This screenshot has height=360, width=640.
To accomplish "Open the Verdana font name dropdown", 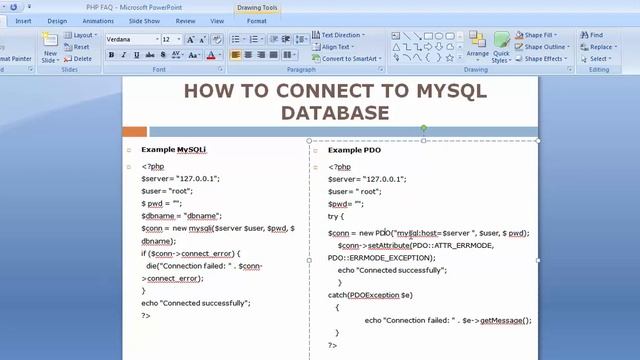I will tap(157, 40).
